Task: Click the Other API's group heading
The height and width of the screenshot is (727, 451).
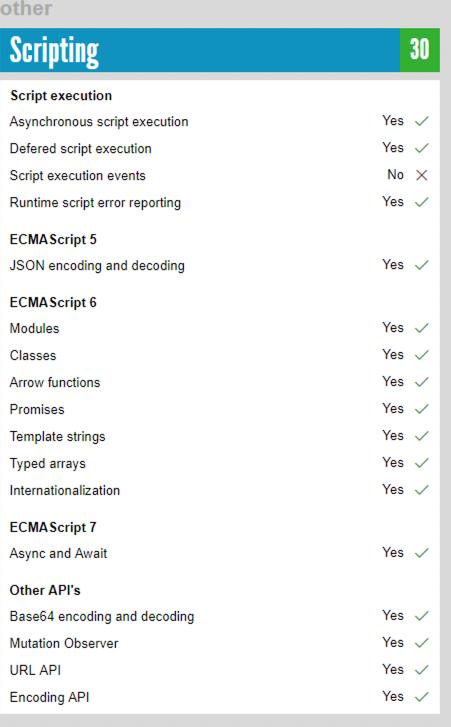Action: pyautogui.click(x=45, y=590)
